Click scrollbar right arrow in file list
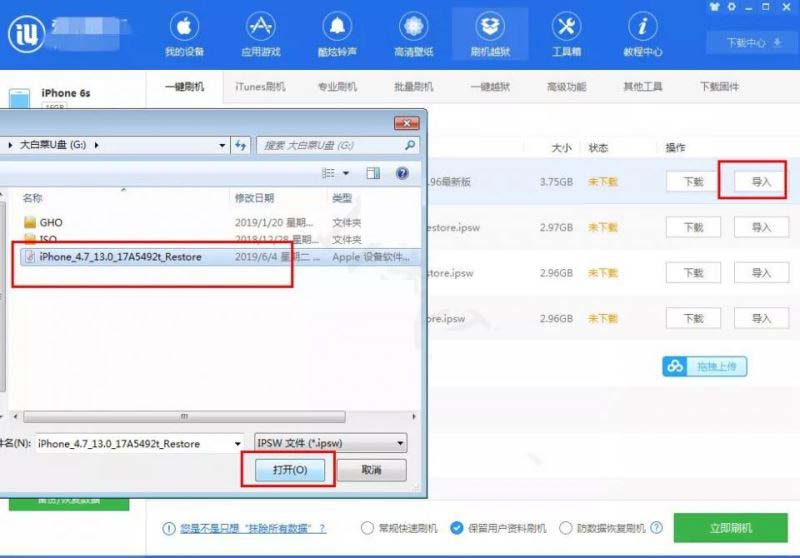 [414, 417]
